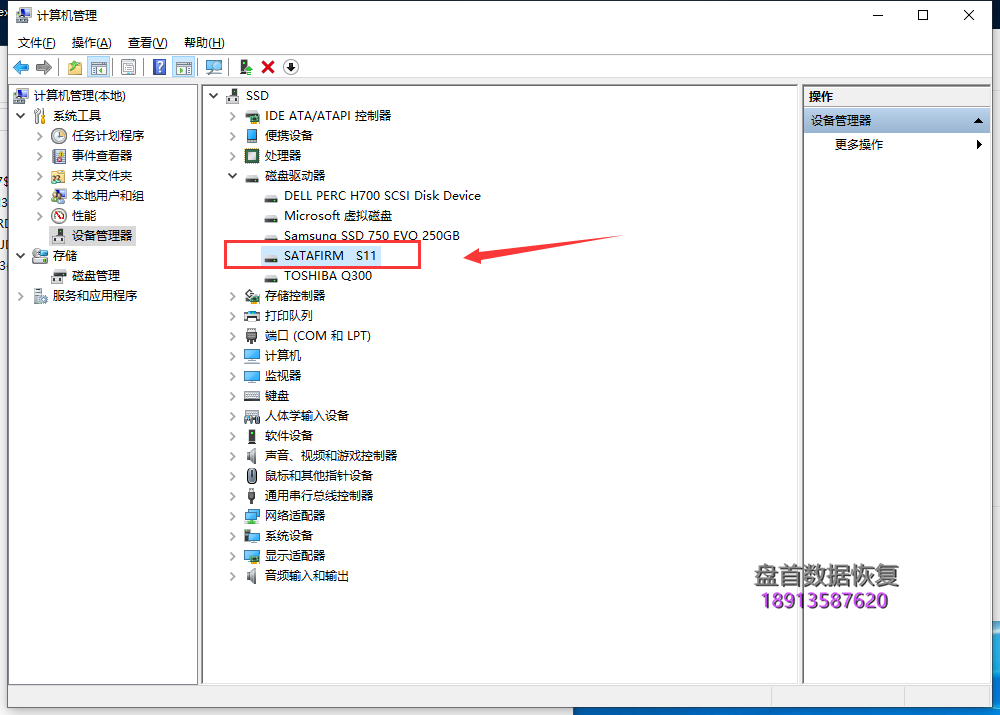This screenshot has width=1000, height=715.
Task: Open 磁盘管理 in left tree
Action: 96,276
